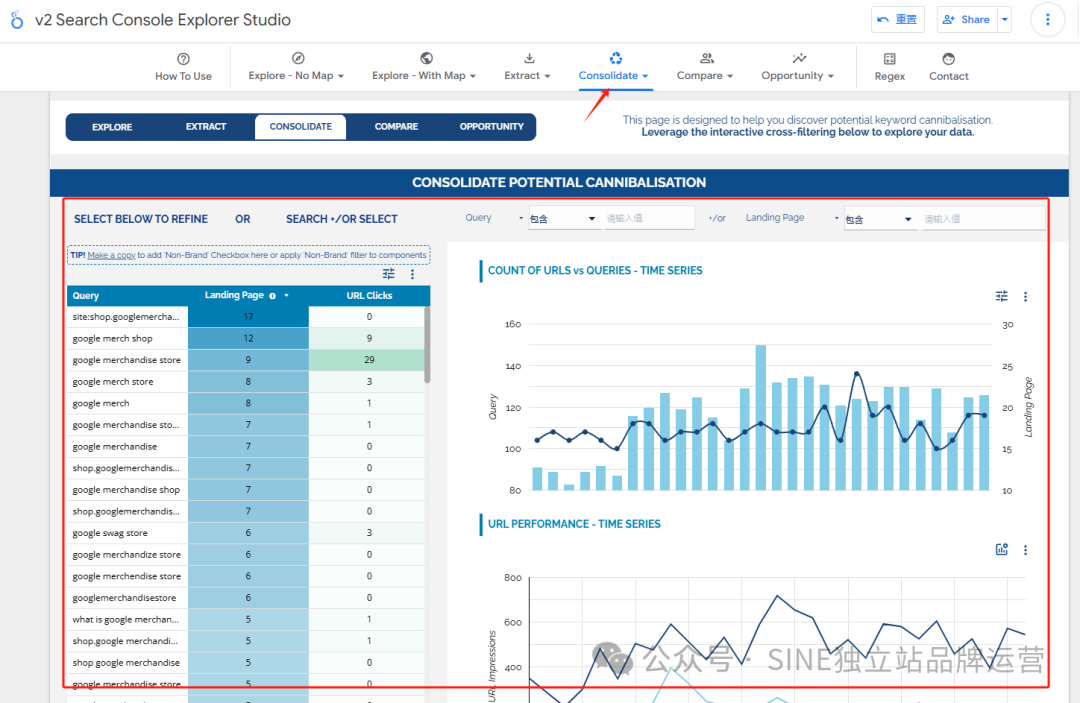
Task: Expand Explore - No Map menu
Action: click(296, 67)
